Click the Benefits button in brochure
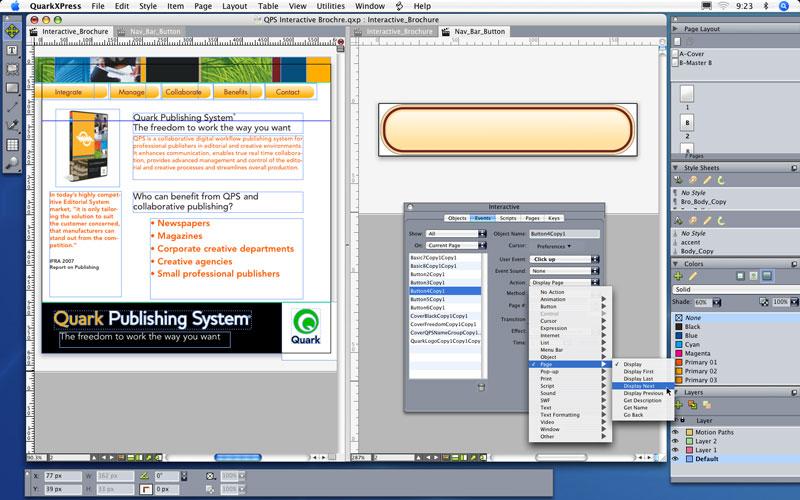Viewport: 800px width, 500px height. pyautogui.click(x=236, y=92)
